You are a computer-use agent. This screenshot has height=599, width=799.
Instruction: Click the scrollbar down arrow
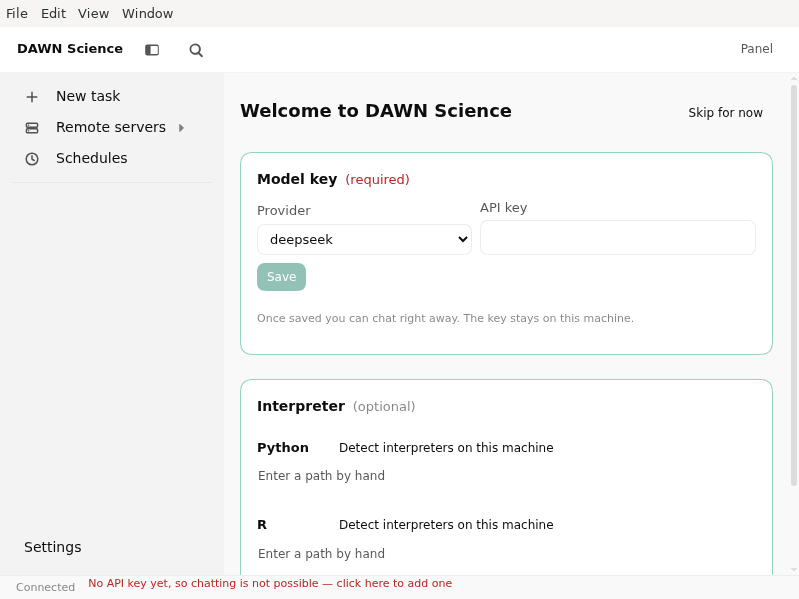[794, 569]
